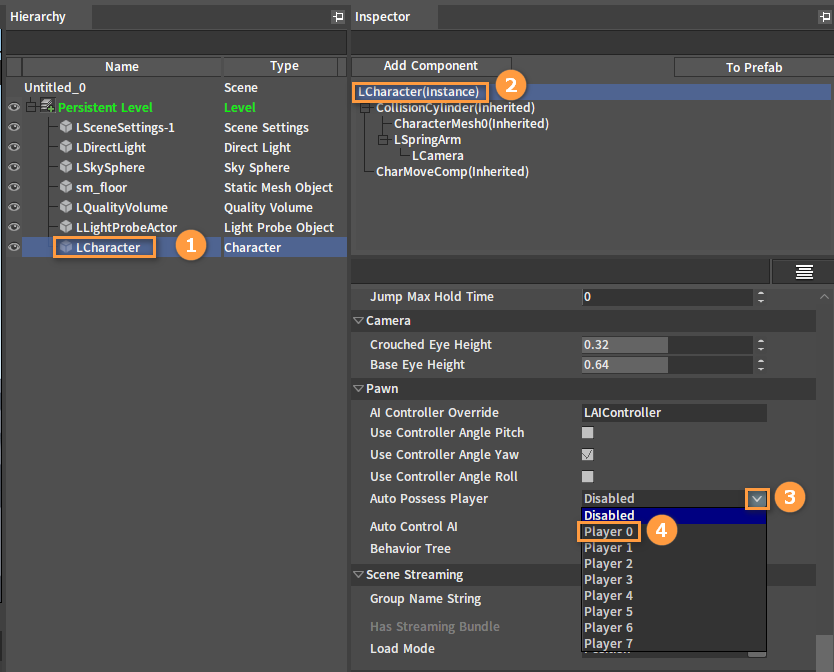Click the AI Controller Override field
The width and height of the screenshot is (834, 672).
pos(674,412)
